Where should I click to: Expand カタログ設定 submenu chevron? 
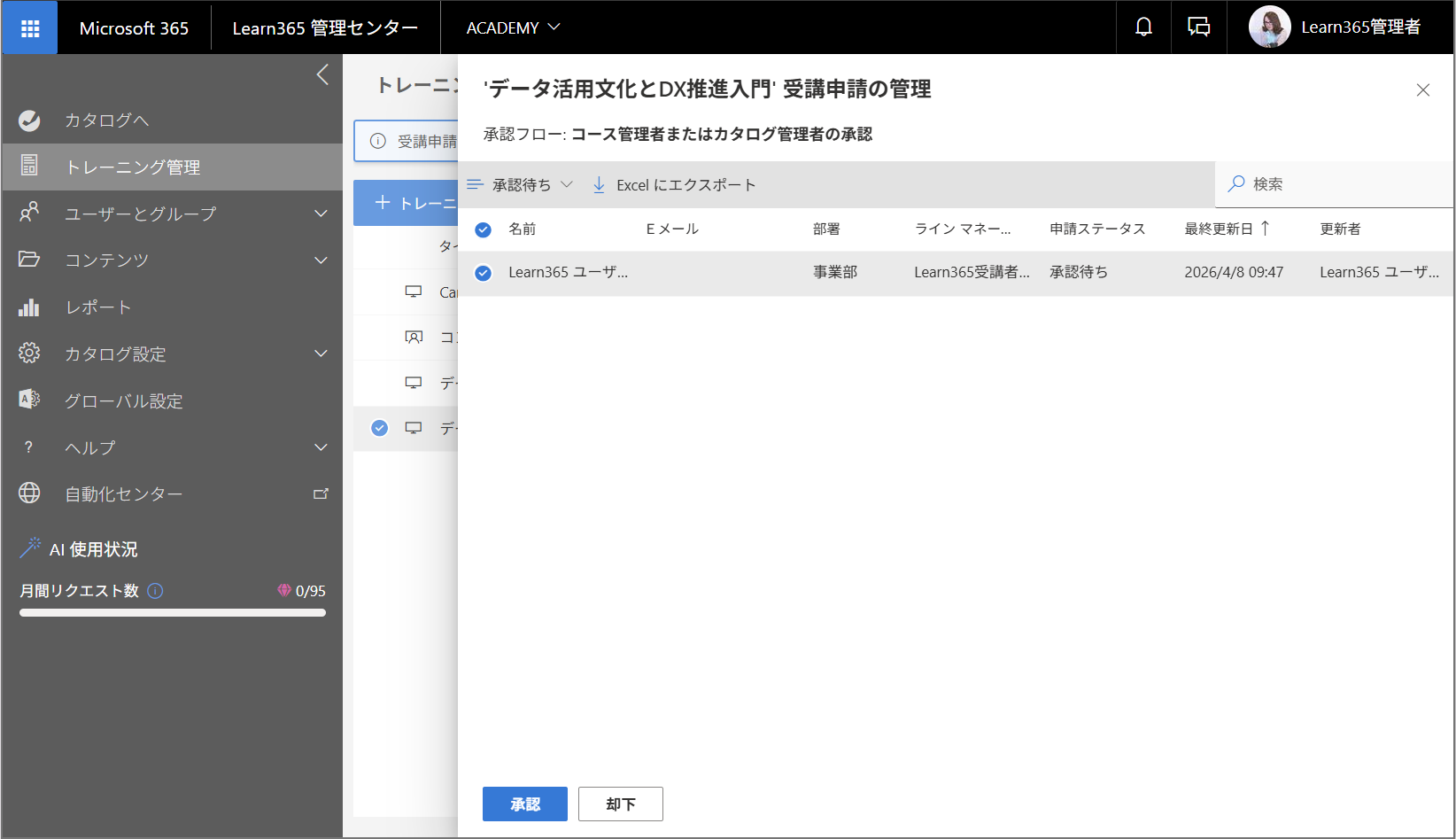point(321,353)
